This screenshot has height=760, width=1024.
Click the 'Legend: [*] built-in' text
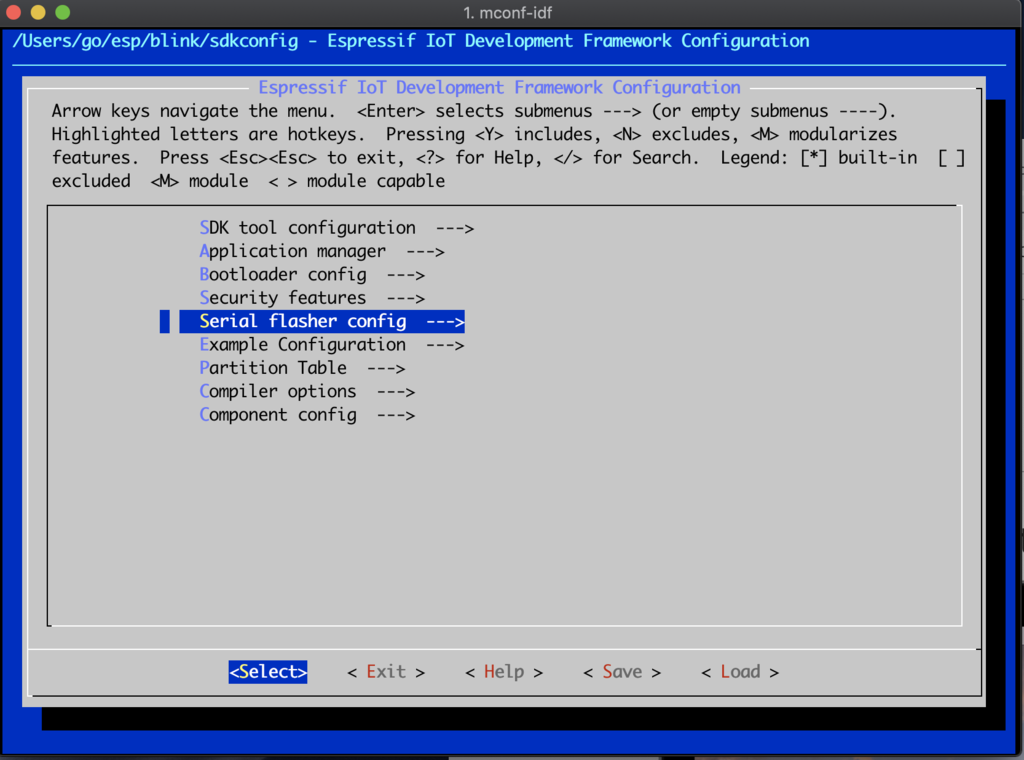(819, 158)
